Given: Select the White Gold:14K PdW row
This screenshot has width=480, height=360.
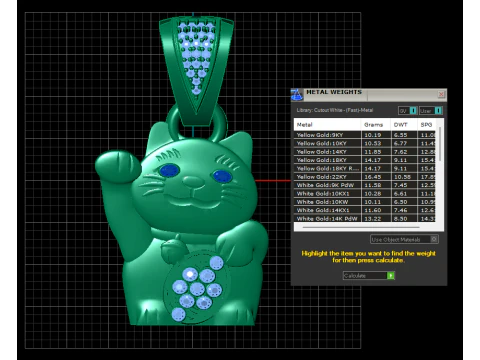Looking at the screenshot, I should pos(365,218).
